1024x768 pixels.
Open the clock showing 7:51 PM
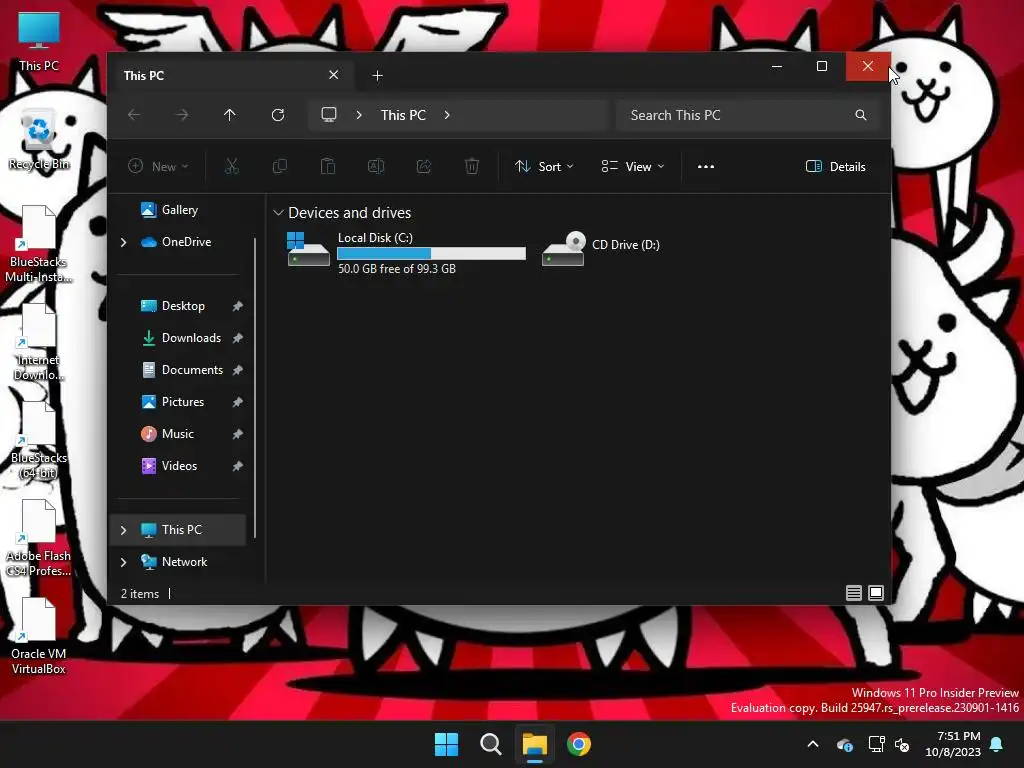(x=953, y=744)
